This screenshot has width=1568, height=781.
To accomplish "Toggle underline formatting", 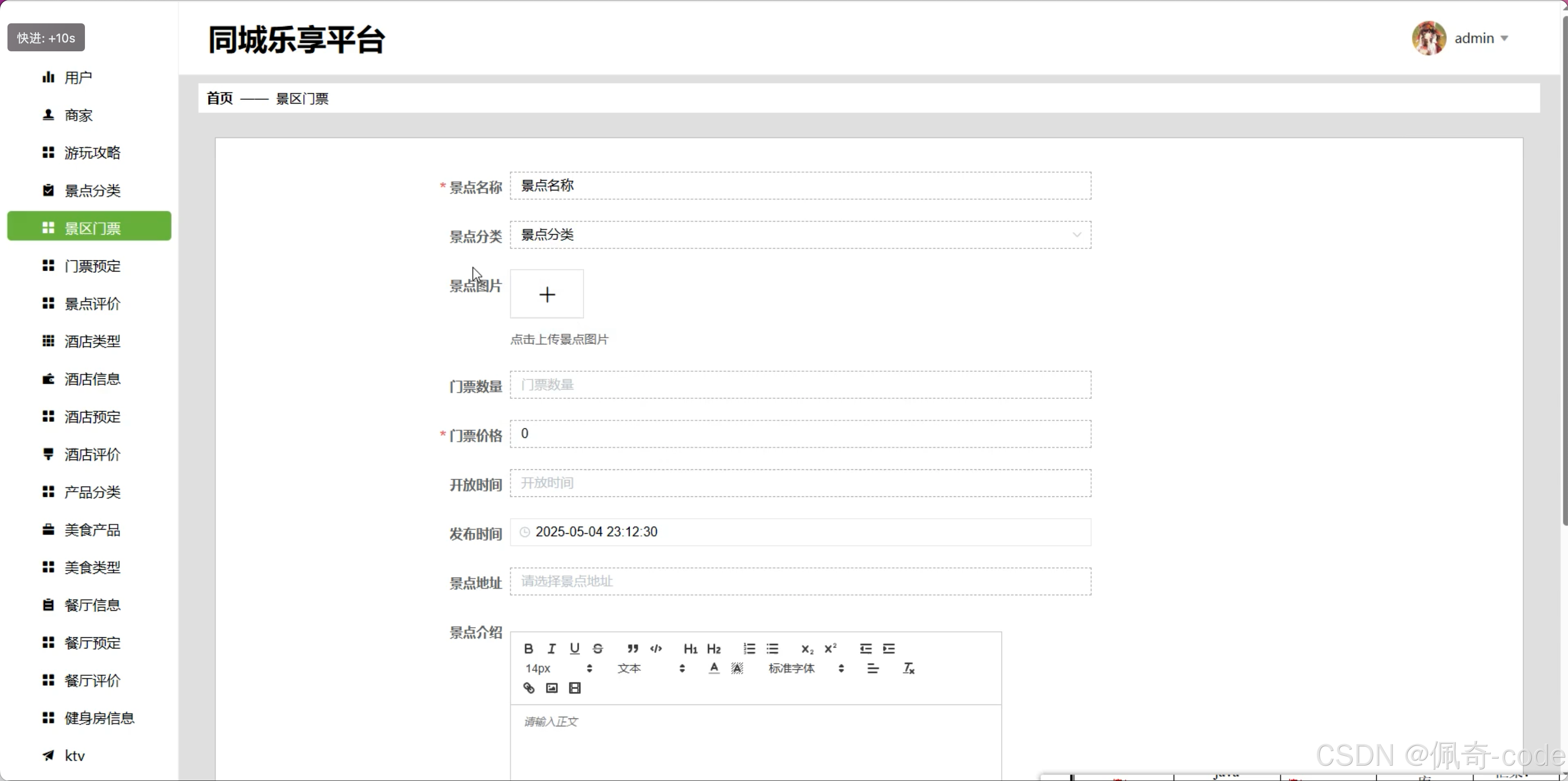I will pyautogui.click(x=574, y=649).
